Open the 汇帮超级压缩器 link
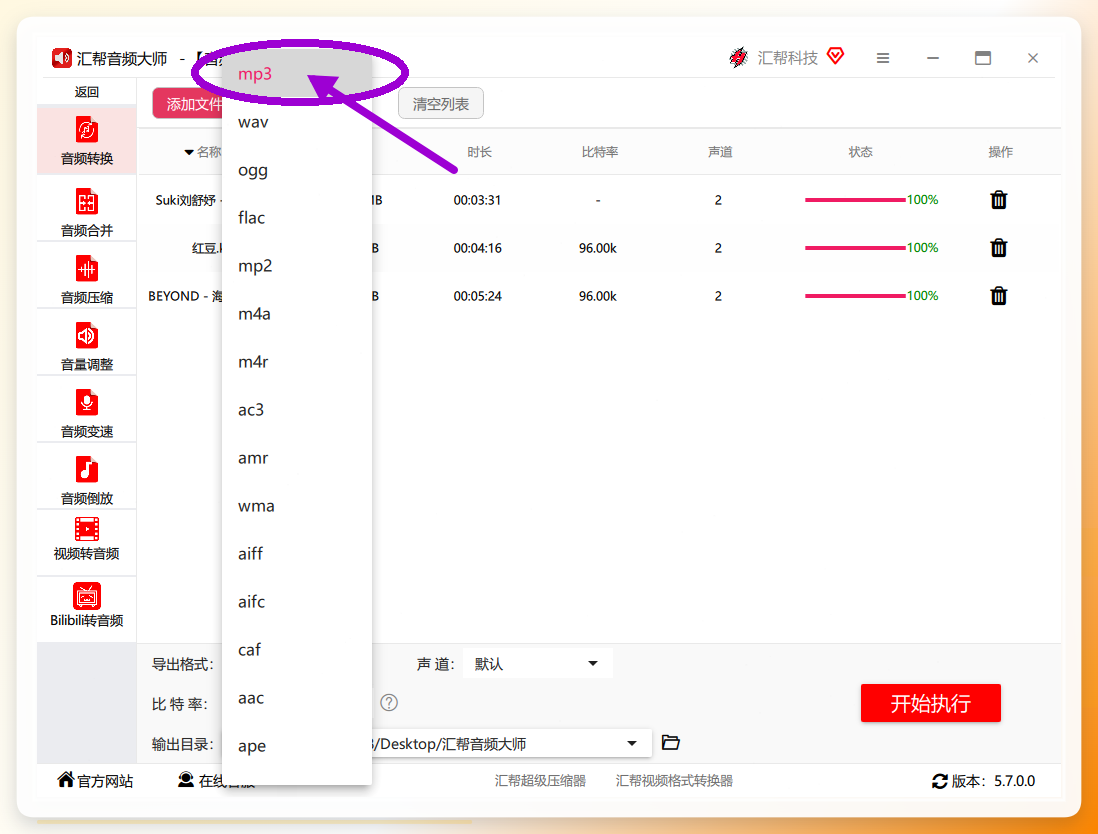The width and height of the screenshot is (1098, 834). click(x=540, y=781)
